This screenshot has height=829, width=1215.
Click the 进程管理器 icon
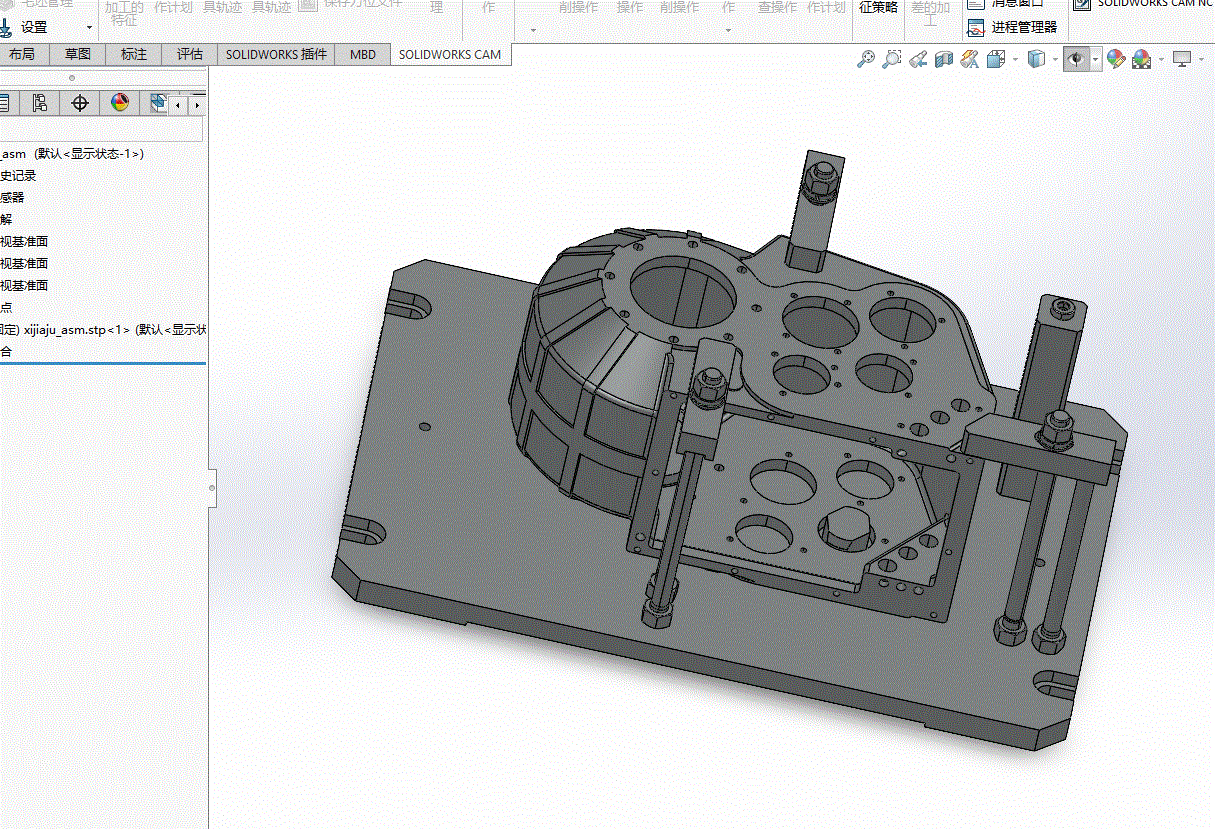coord(976,28)
